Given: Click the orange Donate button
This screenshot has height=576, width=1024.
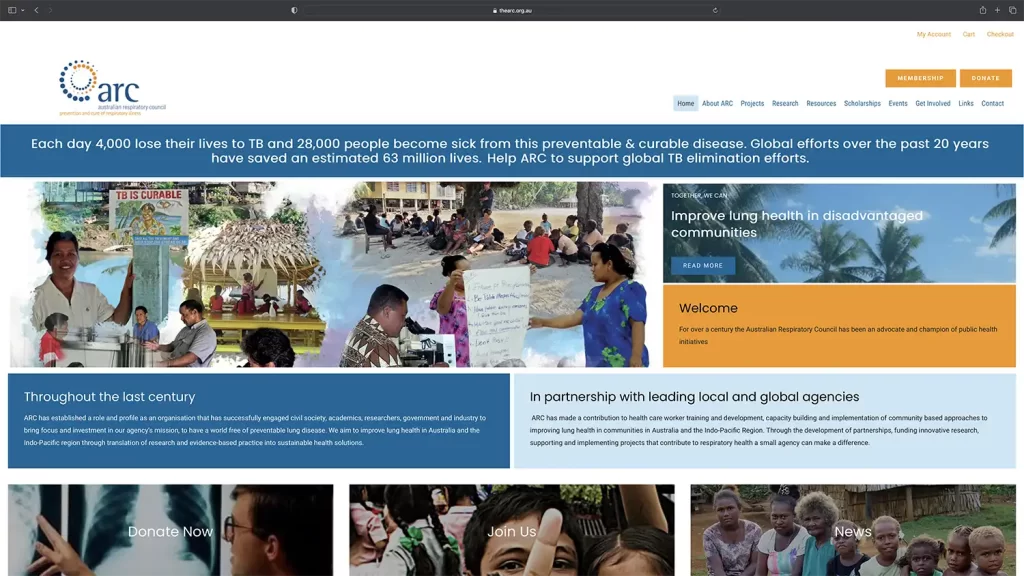Looking at the screenshot, I should (x=985, y=78).
